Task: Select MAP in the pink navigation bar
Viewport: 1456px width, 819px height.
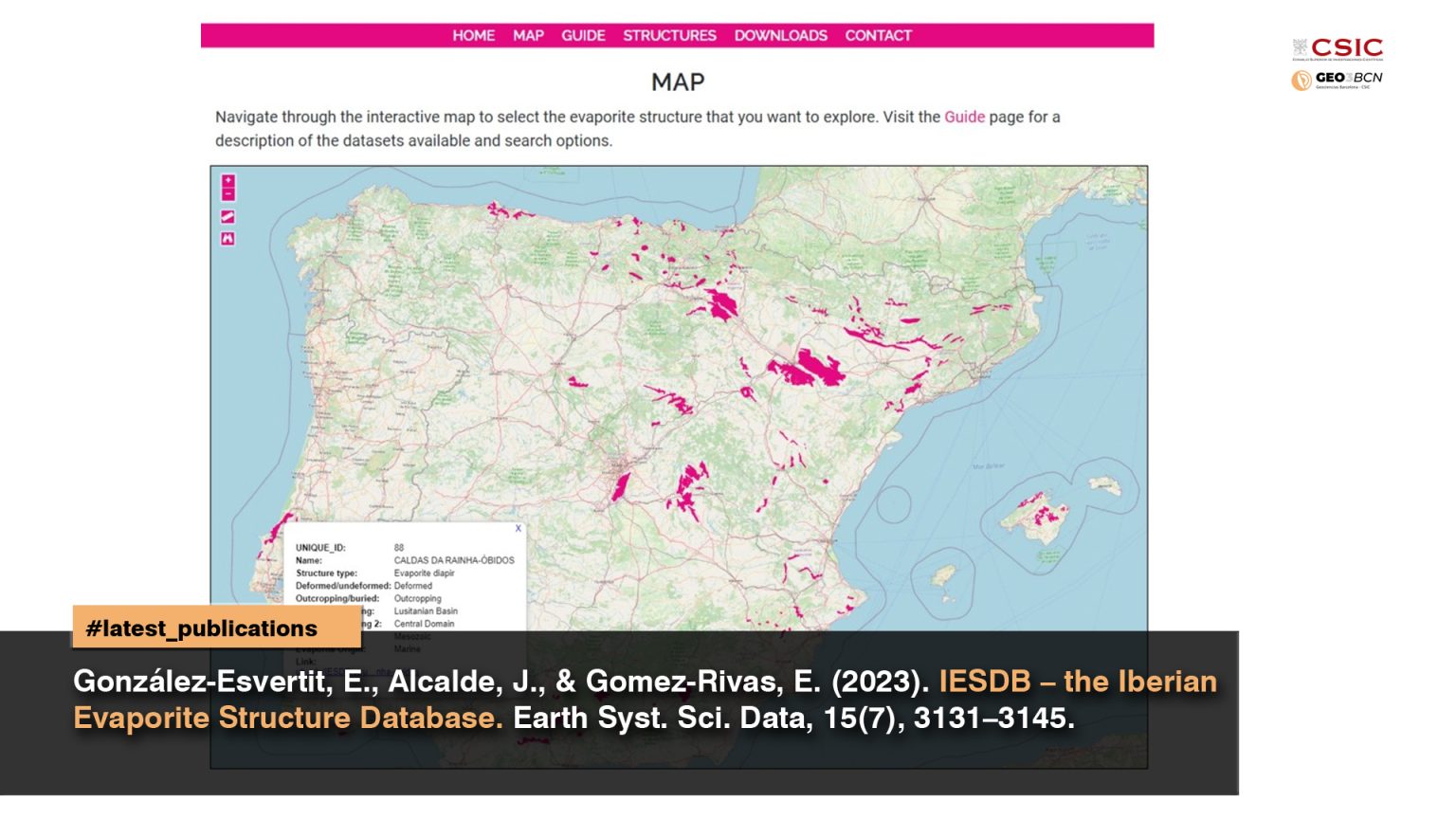Action: click(528, 35)
